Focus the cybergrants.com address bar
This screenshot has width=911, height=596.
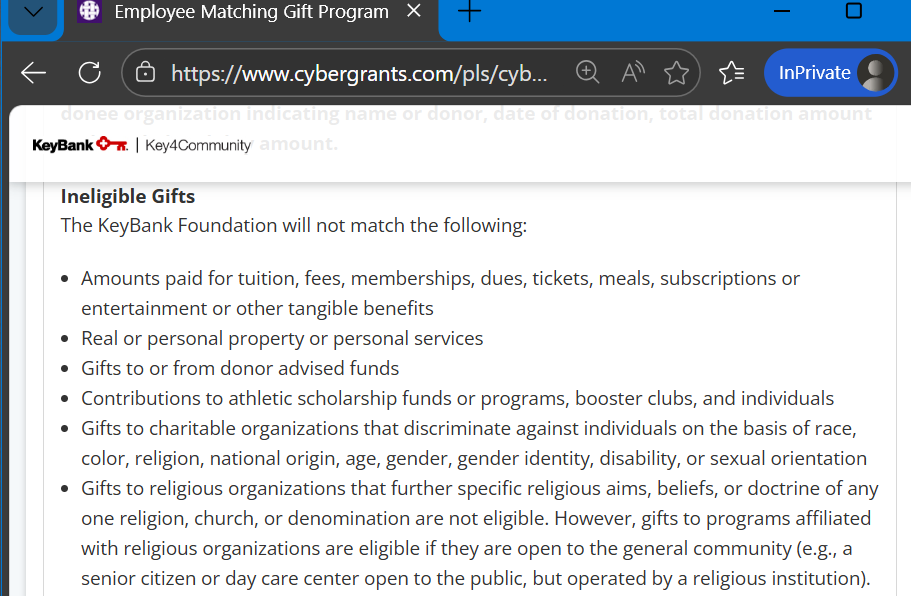pyautogui.click(x=359, y=73)
